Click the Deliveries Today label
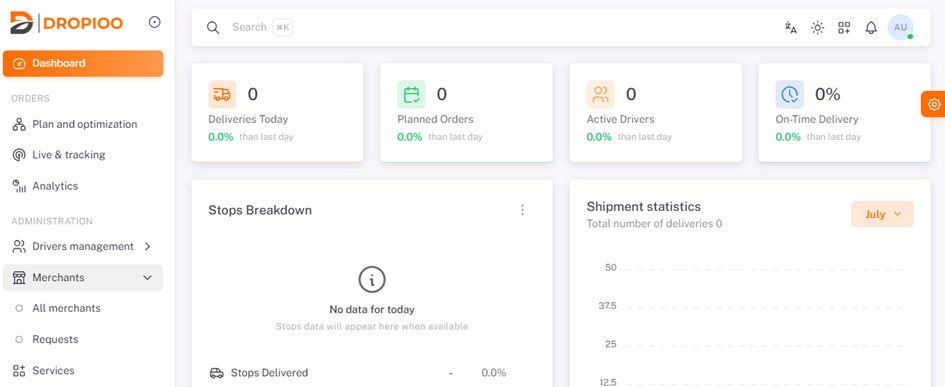 pyautogui.click(x=248, y=119)
